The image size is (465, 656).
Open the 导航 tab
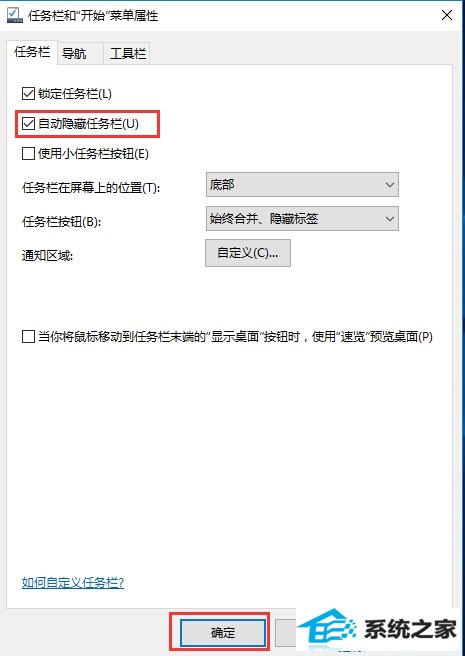[74, 54]
